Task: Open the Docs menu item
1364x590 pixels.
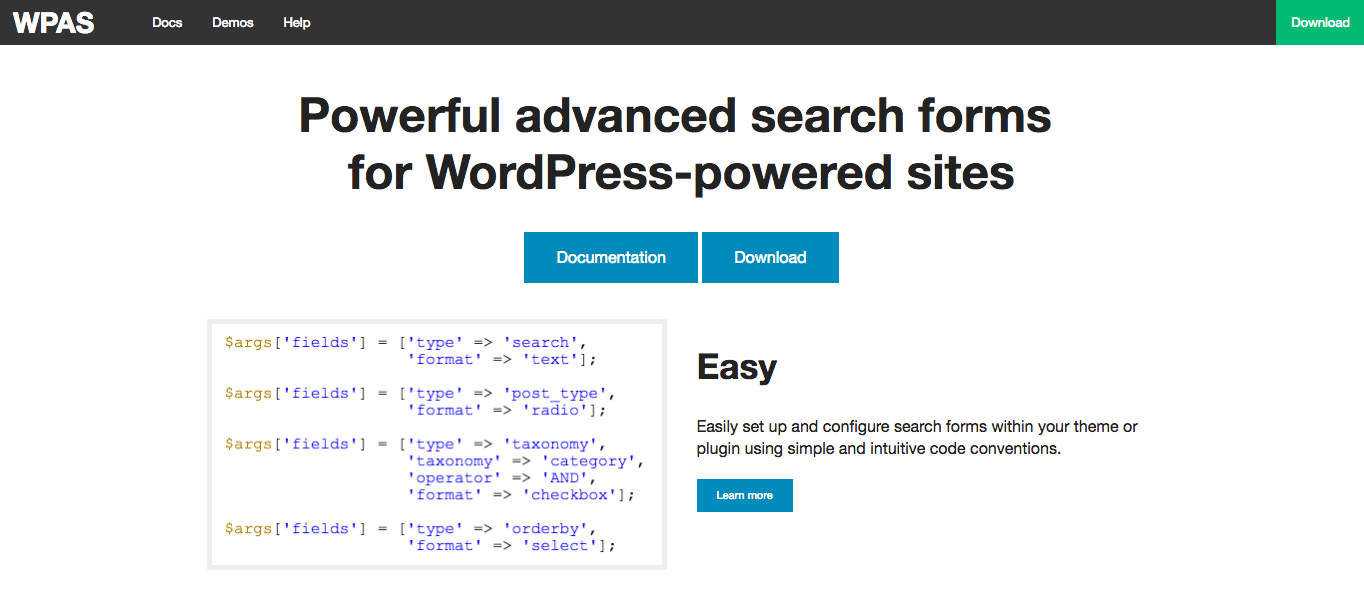Action: click(167, 22)
